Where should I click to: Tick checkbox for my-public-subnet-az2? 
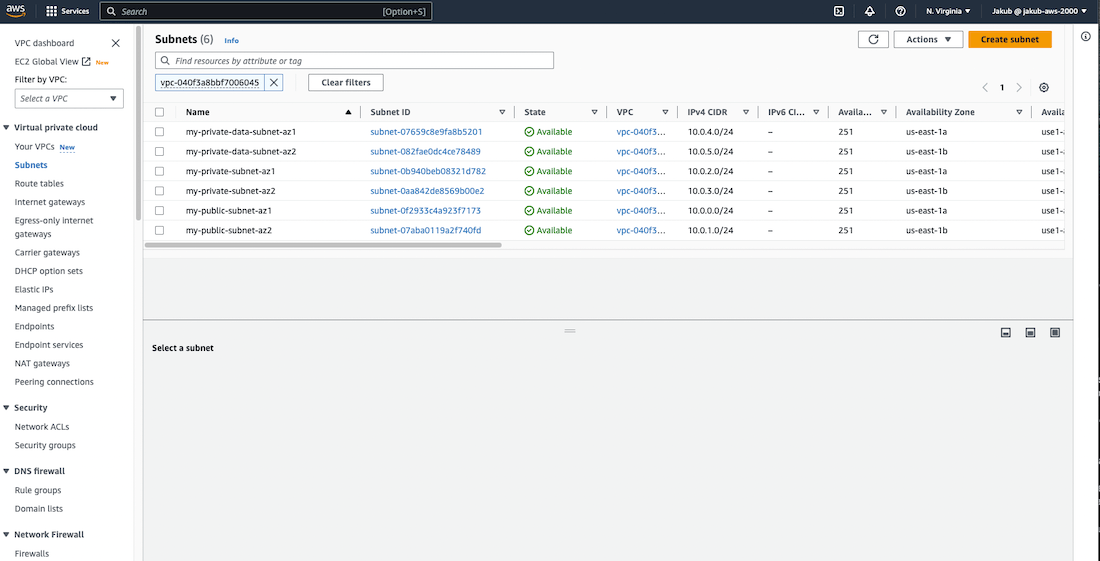pyautogui.click(x=160, y=230)
